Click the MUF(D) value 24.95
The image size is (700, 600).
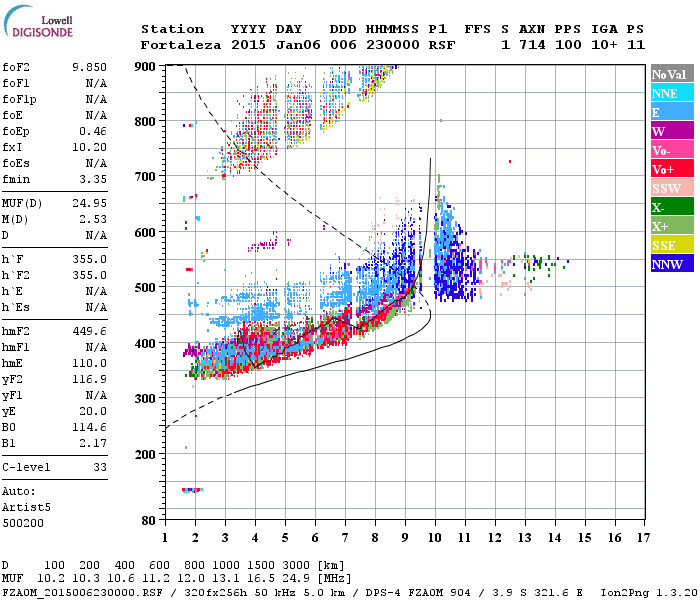pyautogui.click(x=89, y=204)
